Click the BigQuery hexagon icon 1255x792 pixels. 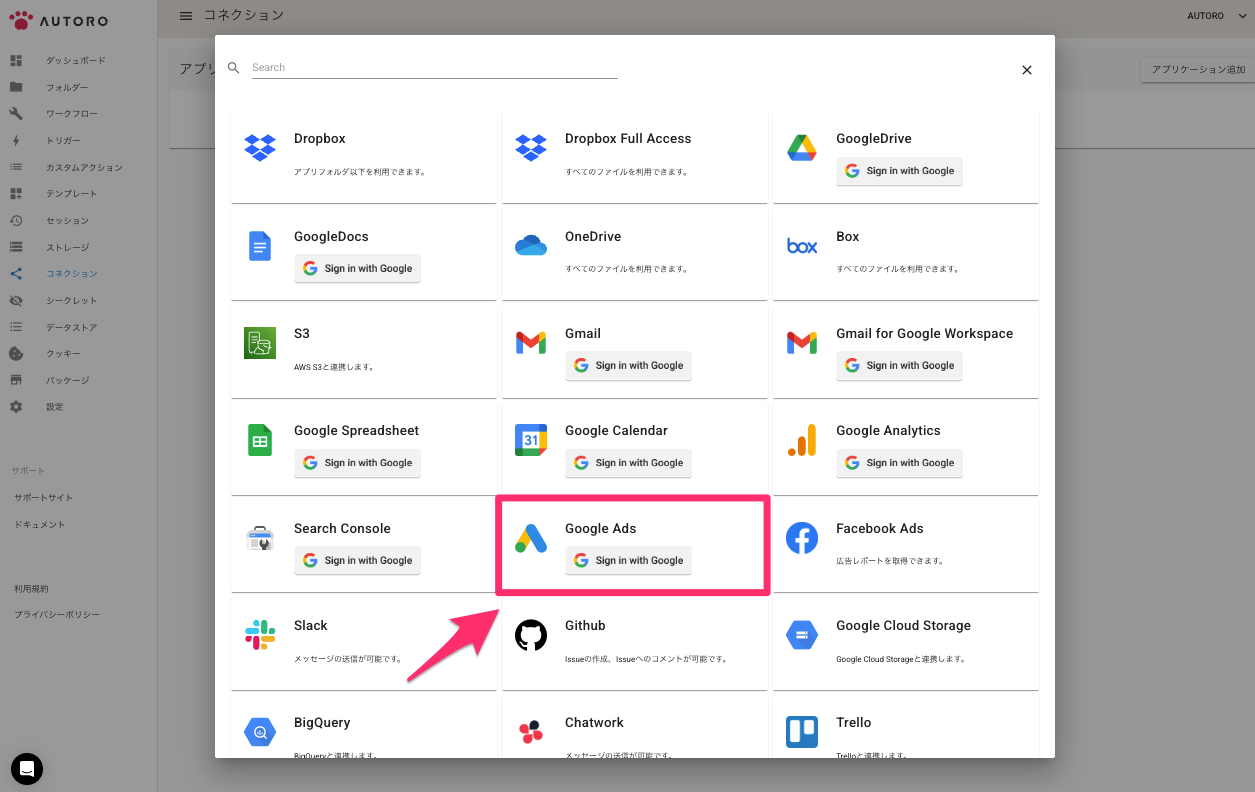tap(260, 732)
